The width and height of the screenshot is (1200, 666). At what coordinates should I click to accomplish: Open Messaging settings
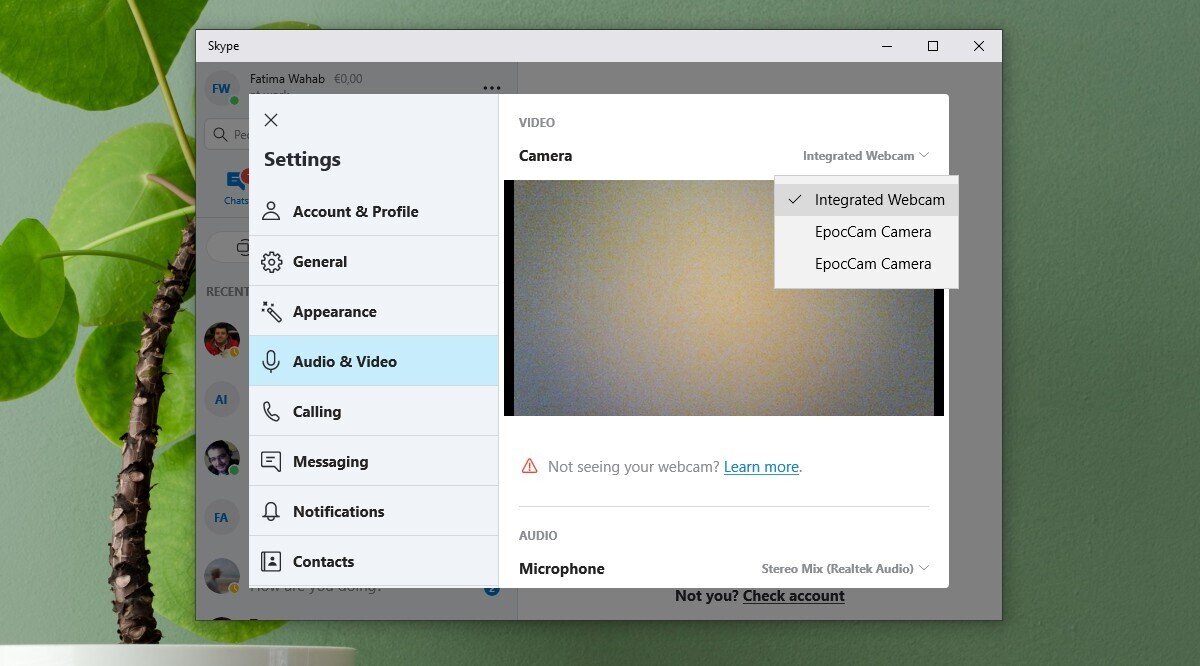click(330, 461)
